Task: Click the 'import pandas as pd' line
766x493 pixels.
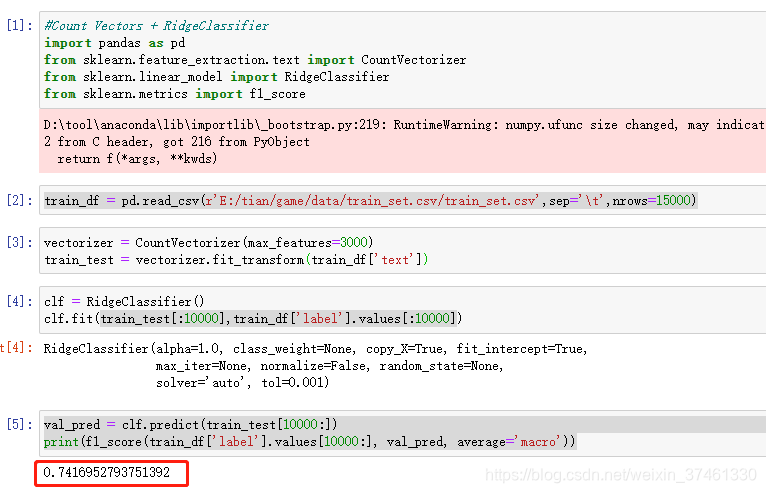Action: 115,43
